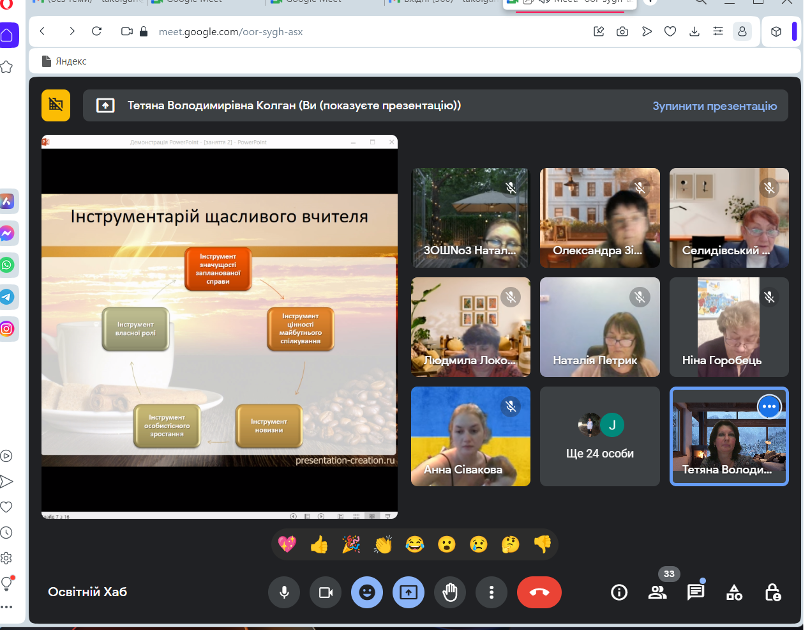
Task: Go back in browser history
Action: click(x=43, y=31)
